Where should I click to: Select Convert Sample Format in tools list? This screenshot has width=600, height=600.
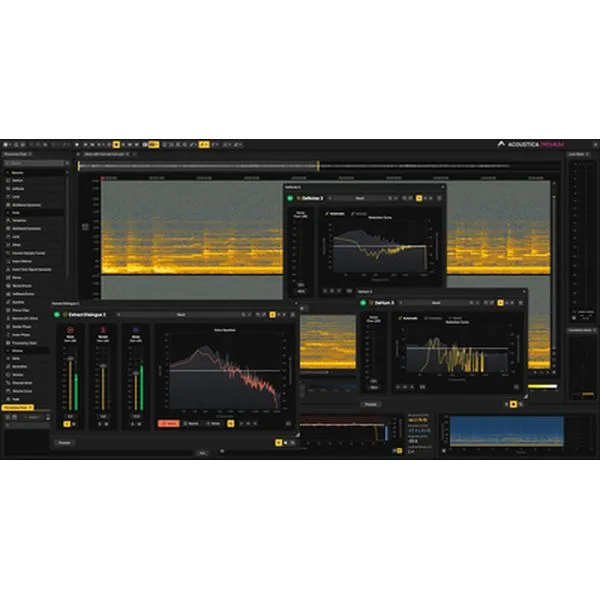[x=28, y=253]
